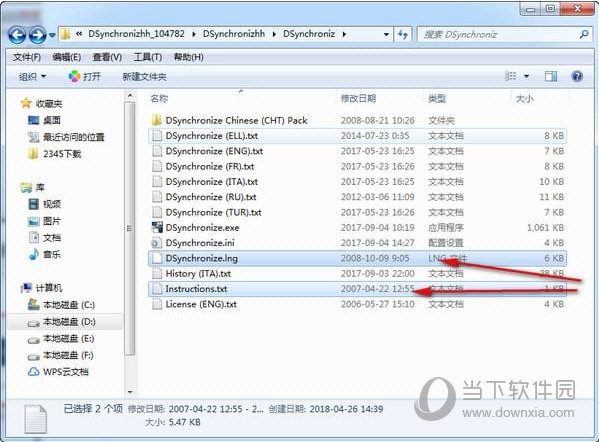This screenshot has height=442, width=599.
Task: Sort by the 修改日期 column header
Action: click(x=358, y=99)
